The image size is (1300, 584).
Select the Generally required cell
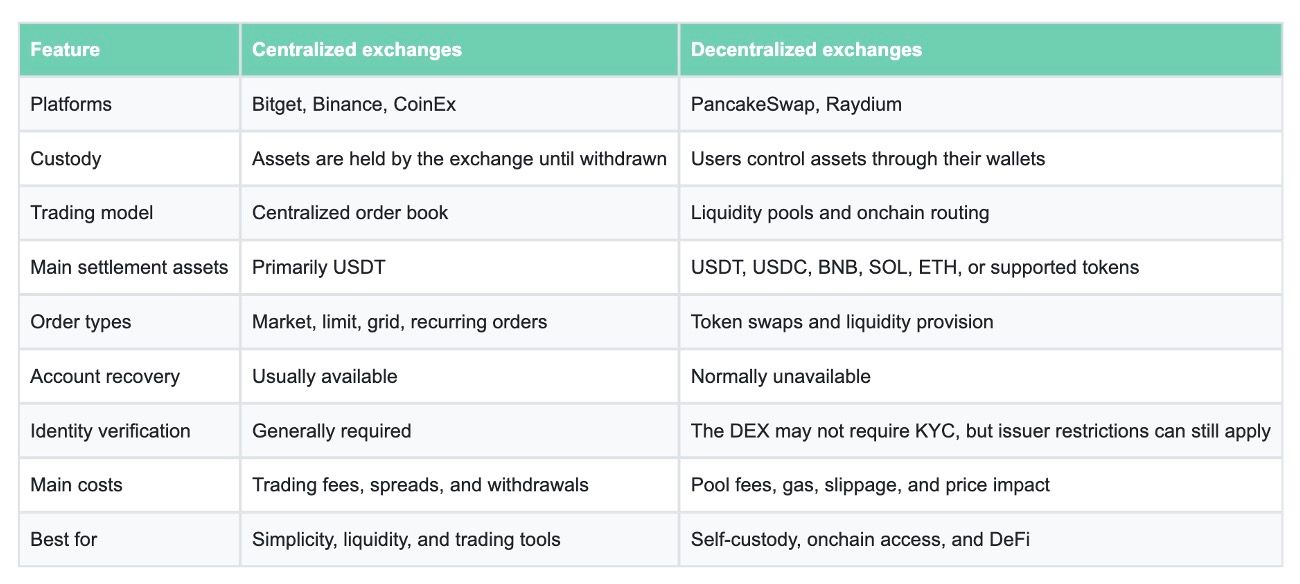click(x=459, y=431)
